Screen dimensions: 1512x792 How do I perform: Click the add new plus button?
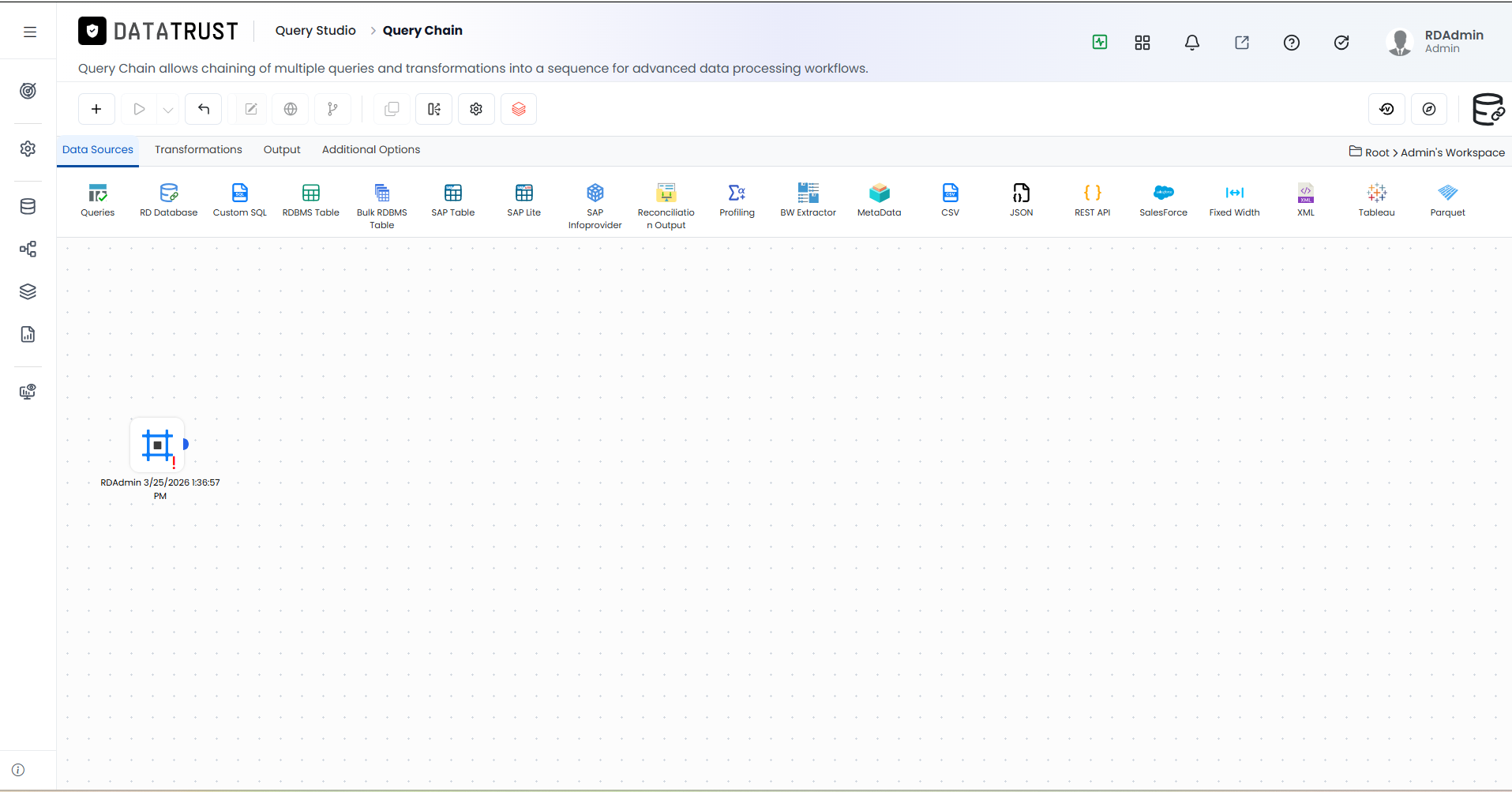96,109
